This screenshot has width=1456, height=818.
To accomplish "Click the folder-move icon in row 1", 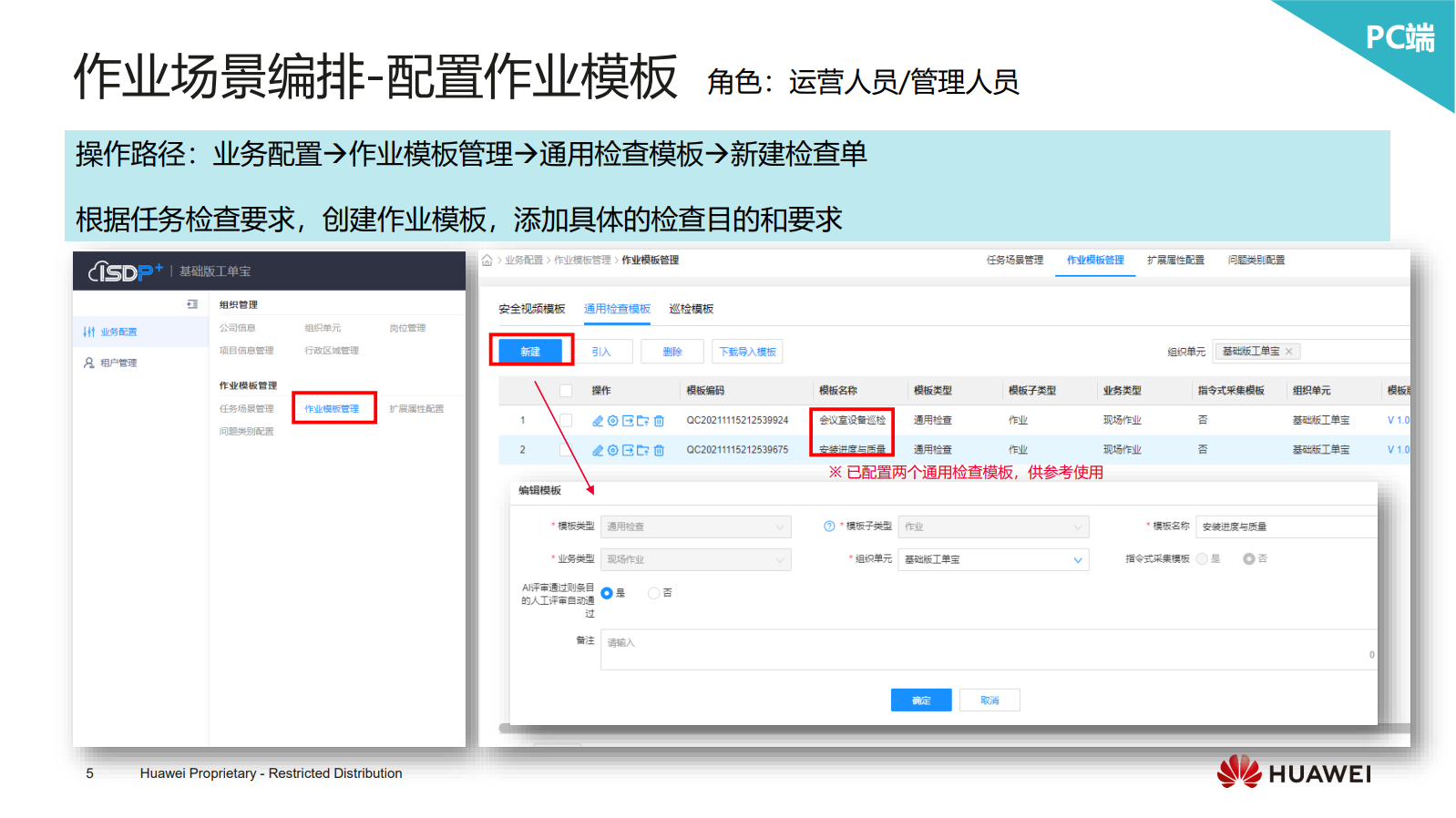I will pos(643,421).
